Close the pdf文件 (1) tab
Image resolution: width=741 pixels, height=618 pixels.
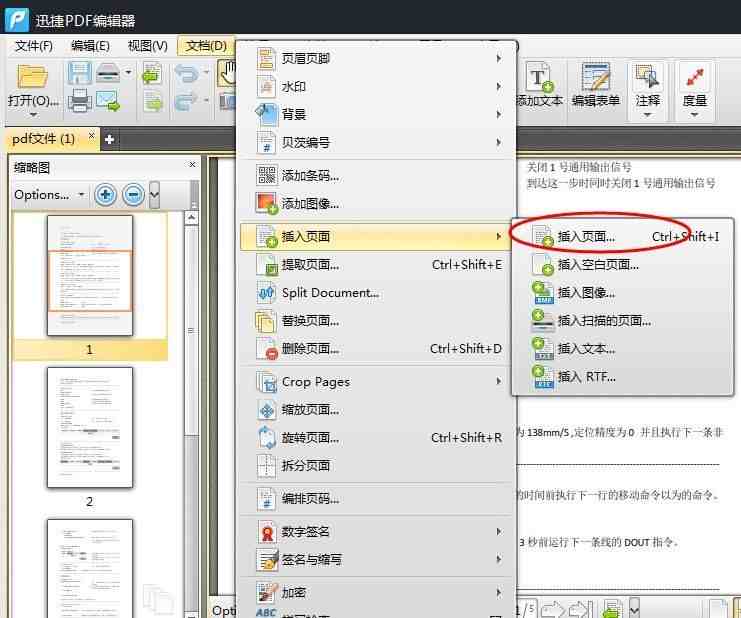[92, 136]
